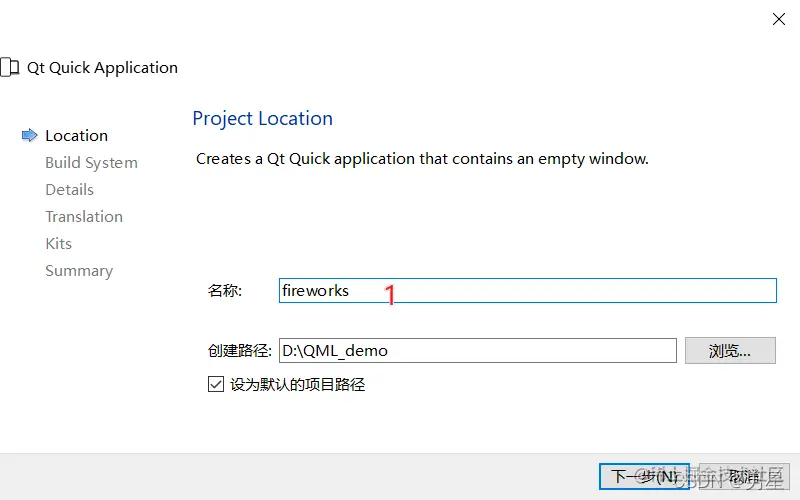This screenshot has height=500, width=800.
Task: Click the Qt Quick Application title text
Action: coord(102,68)
